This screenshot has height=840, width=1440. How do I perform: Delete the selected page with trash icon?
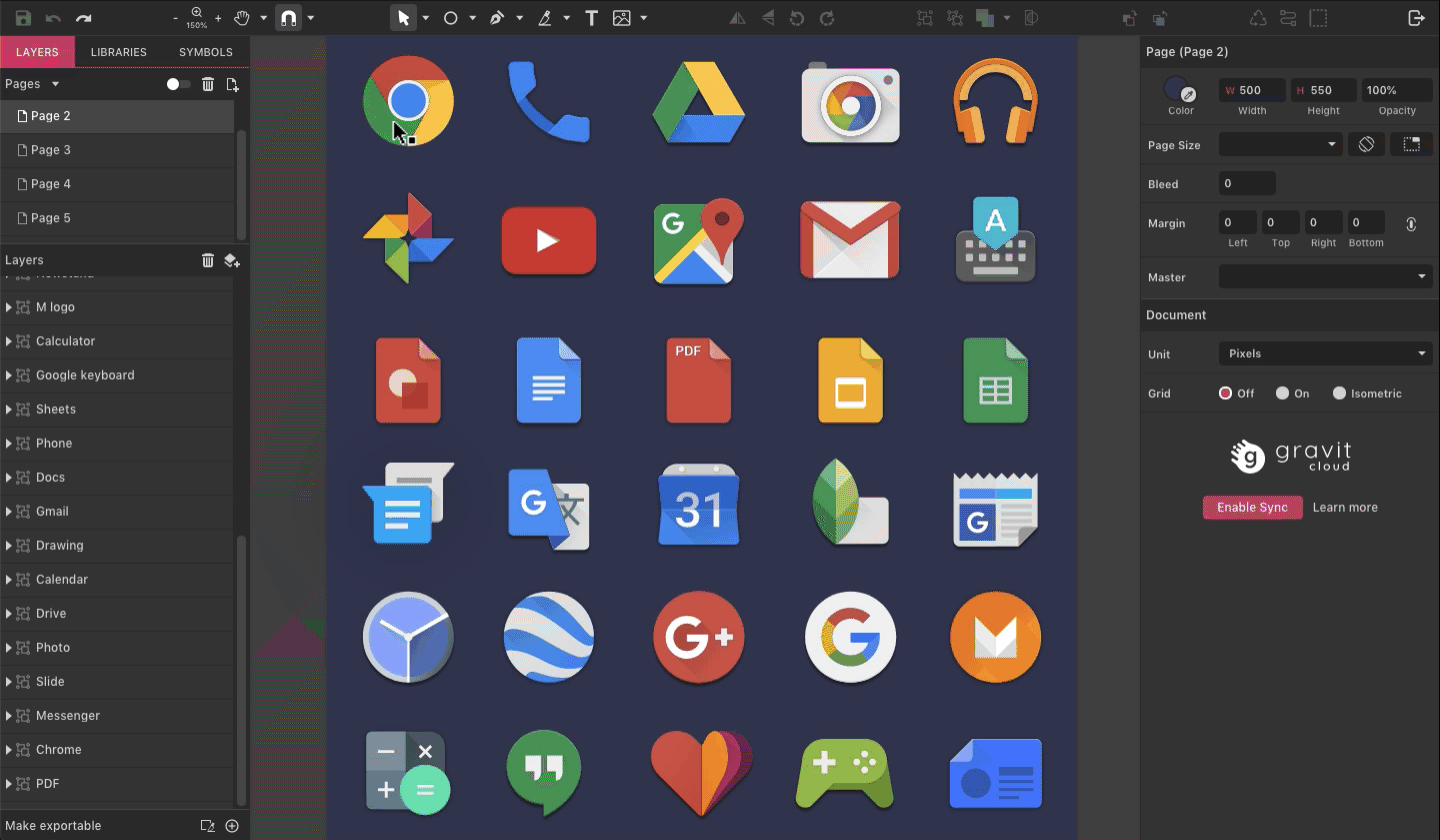pos(207,84)
